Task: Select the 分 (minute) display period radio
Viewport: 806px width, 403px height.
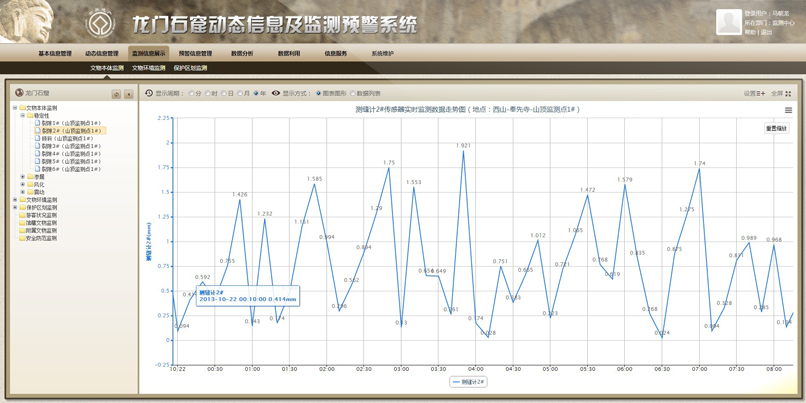Action: coord(192,93)
